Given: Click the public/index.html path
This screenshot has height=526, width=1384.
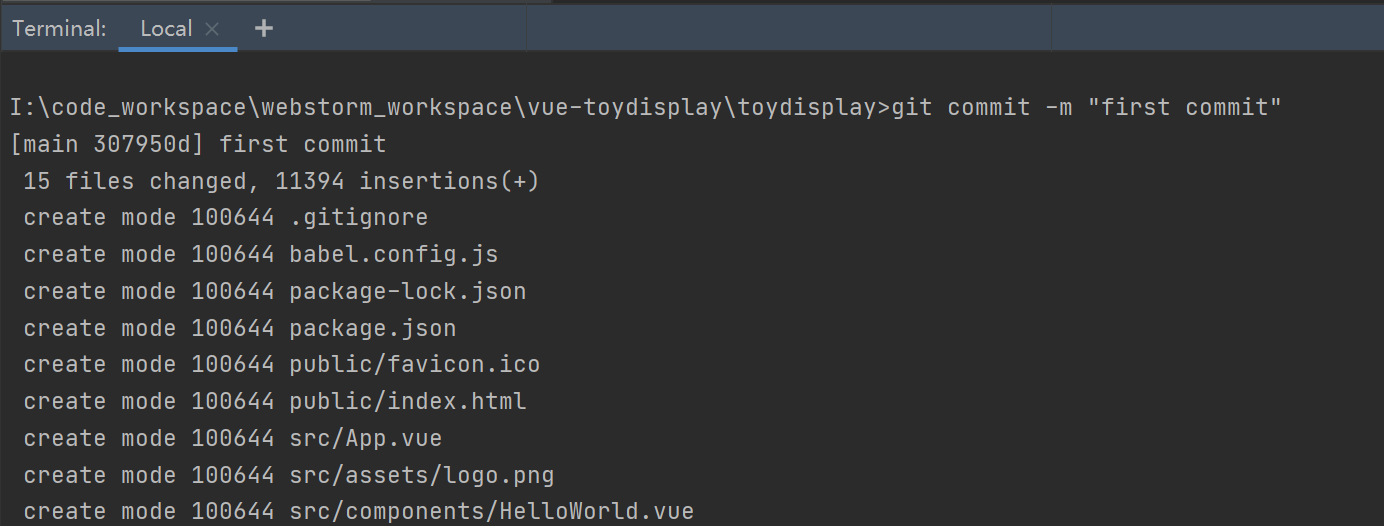Looking at the screenshot, I should coord(407,401).
